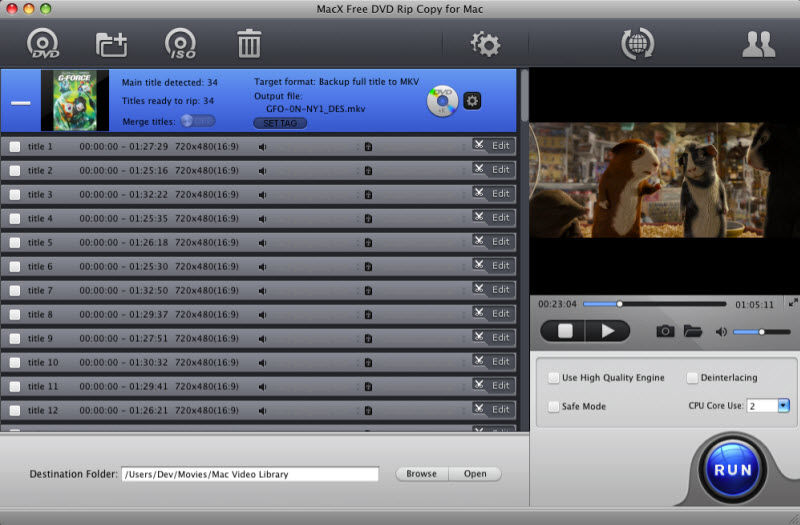Collapse the G-Force disc entry
Viewport: 800px width, 525px height.
tap(21, 103)
